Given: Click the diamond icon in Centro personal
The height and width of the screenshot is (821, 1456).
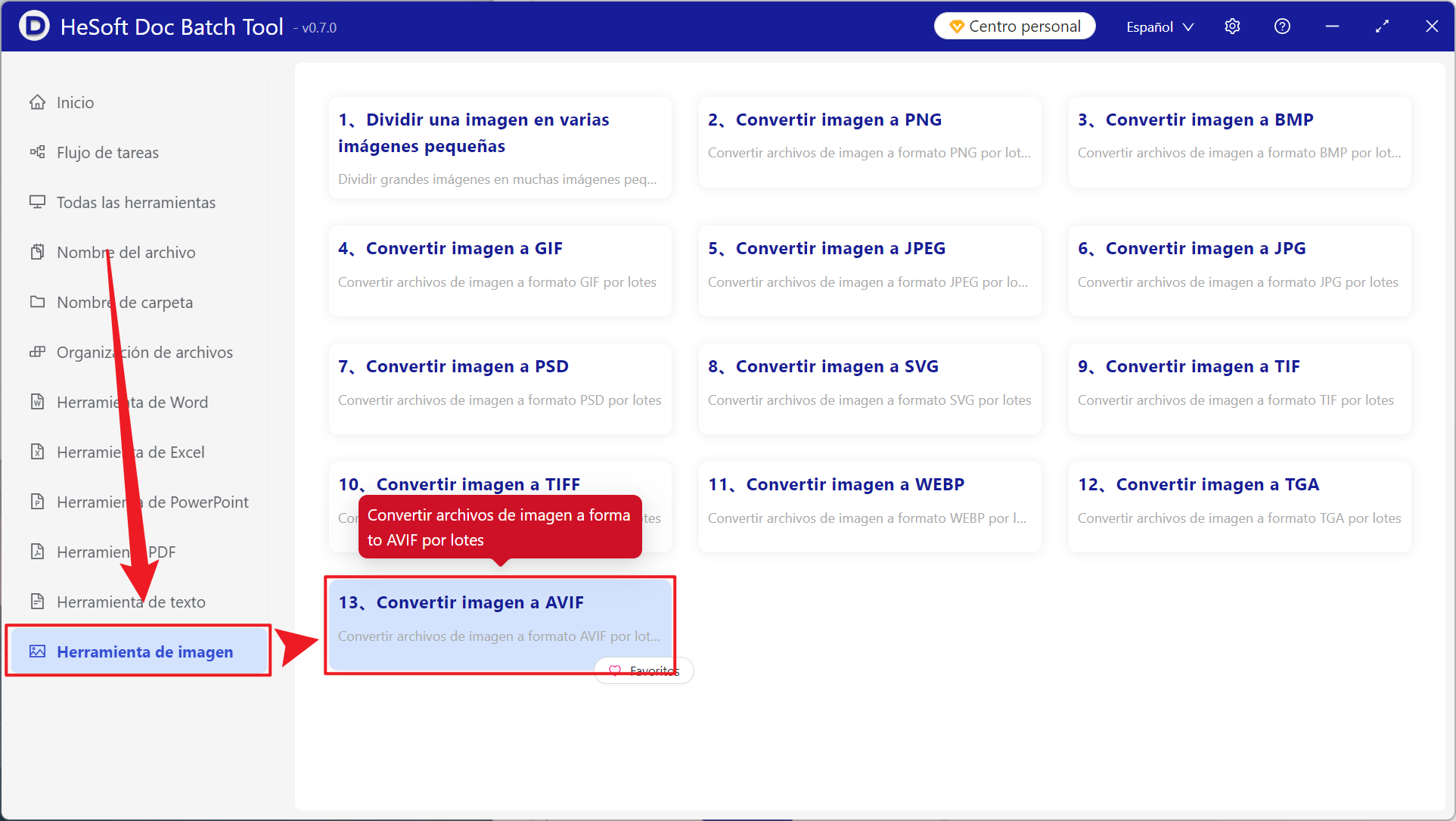Looking at the screenshot, I should (957, 26).
